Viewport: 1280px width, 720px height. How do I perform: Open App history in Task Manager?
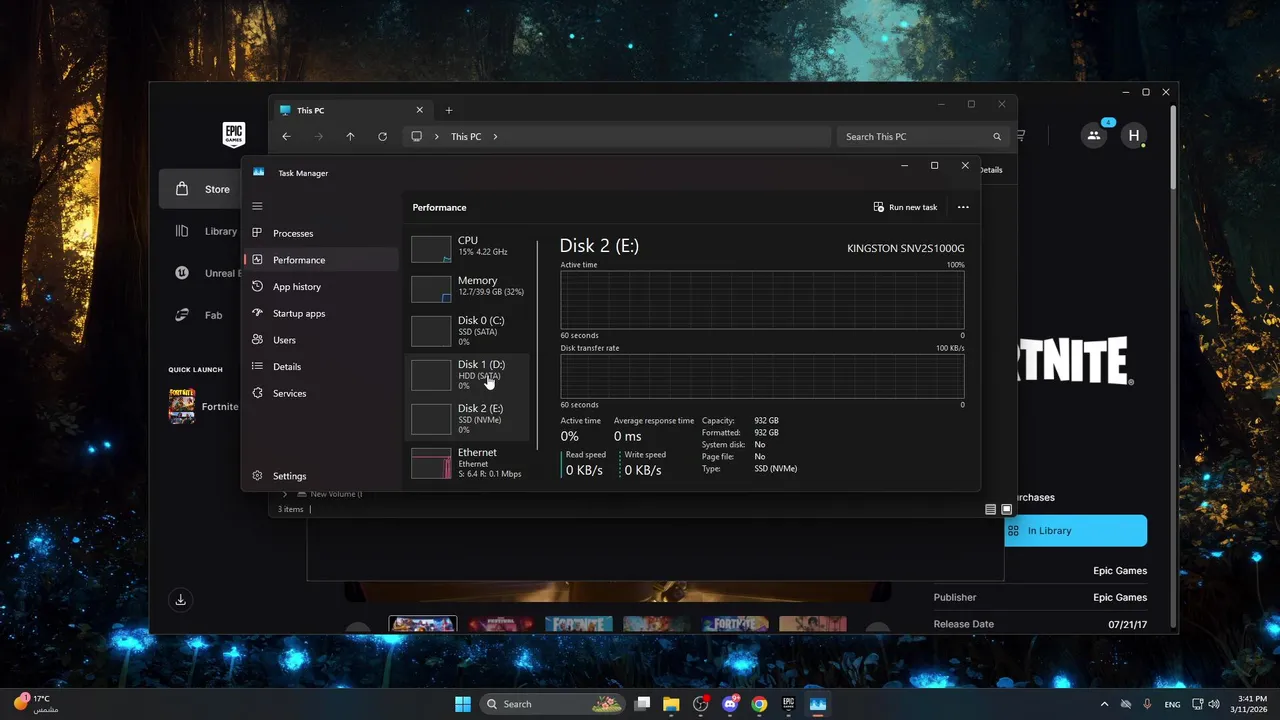[320, 287]
